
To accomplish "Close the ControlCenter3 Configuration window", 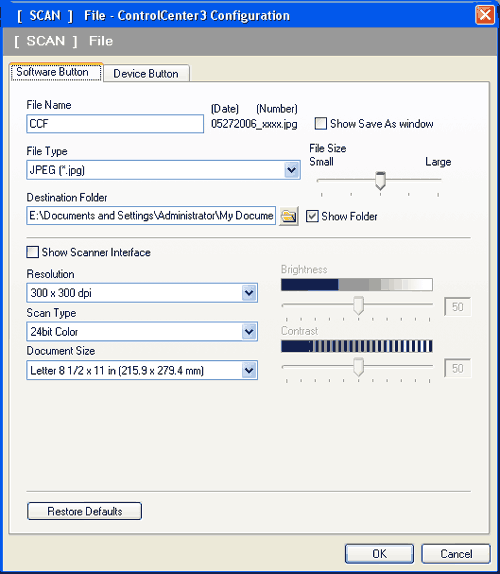I will tap(485, 15).
